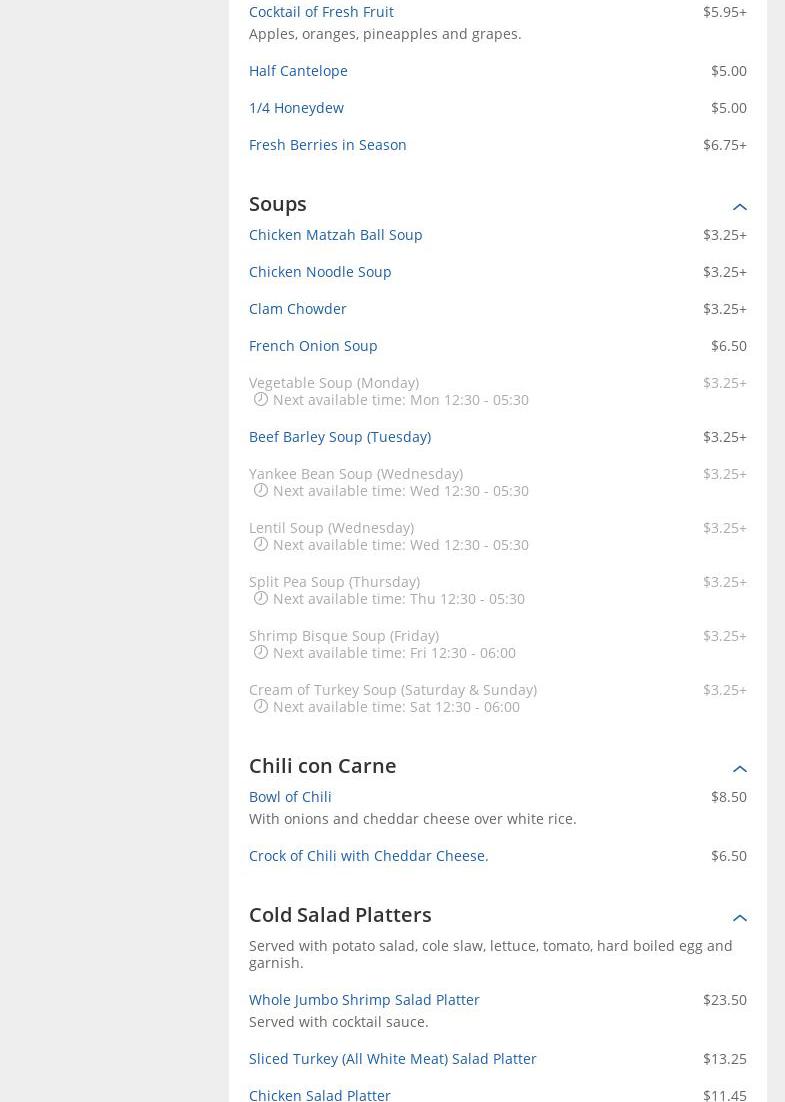Collapse the Cold Salad Platters section
Screen dimensions: 785x1102
[739, 918]
